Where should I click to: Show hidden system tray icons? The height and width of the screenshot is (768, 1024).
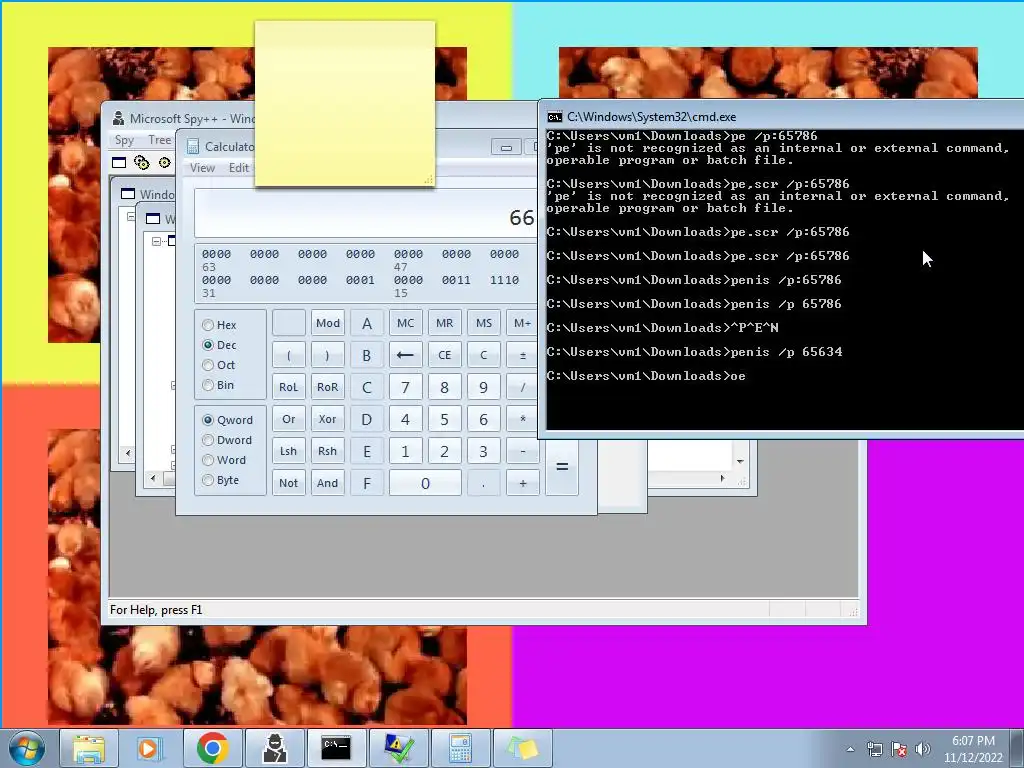pos(850,749)
